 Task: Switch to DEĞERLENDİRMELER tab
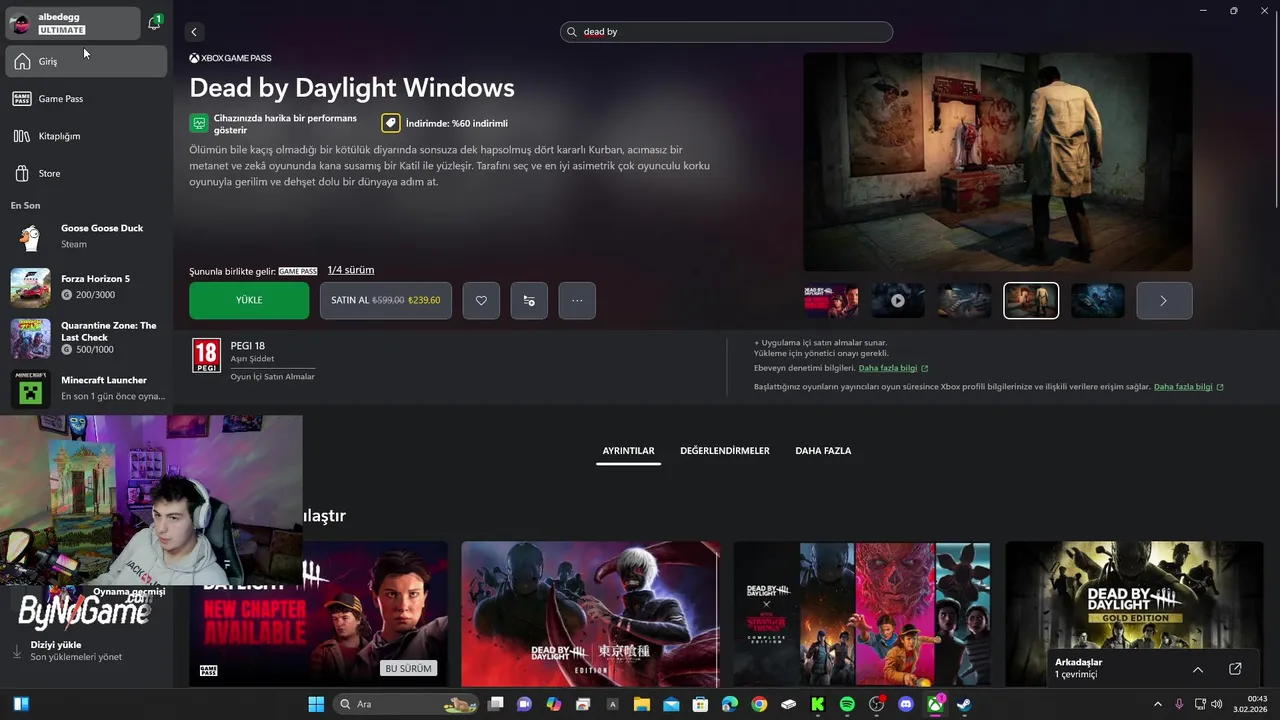(725, 451)
